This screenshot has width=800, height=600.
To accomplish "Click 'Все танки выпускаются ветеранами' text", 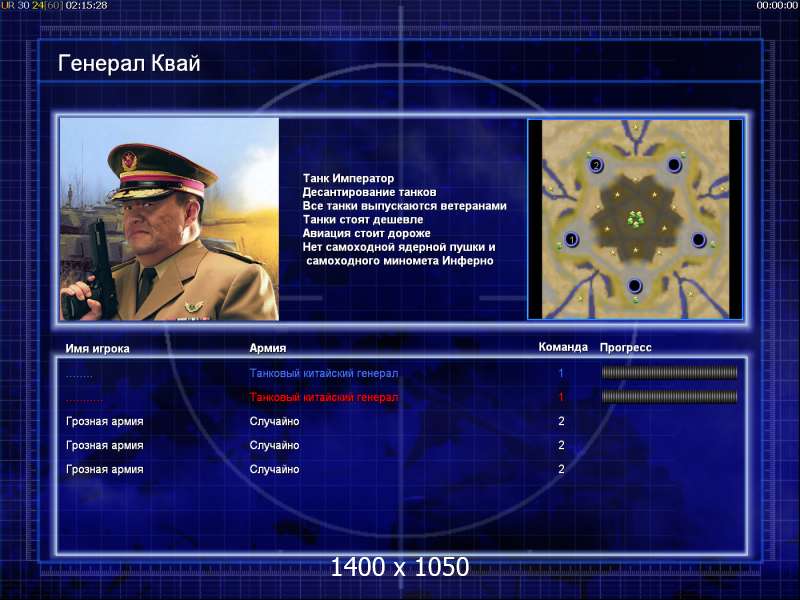I will (x=405, y=206).
